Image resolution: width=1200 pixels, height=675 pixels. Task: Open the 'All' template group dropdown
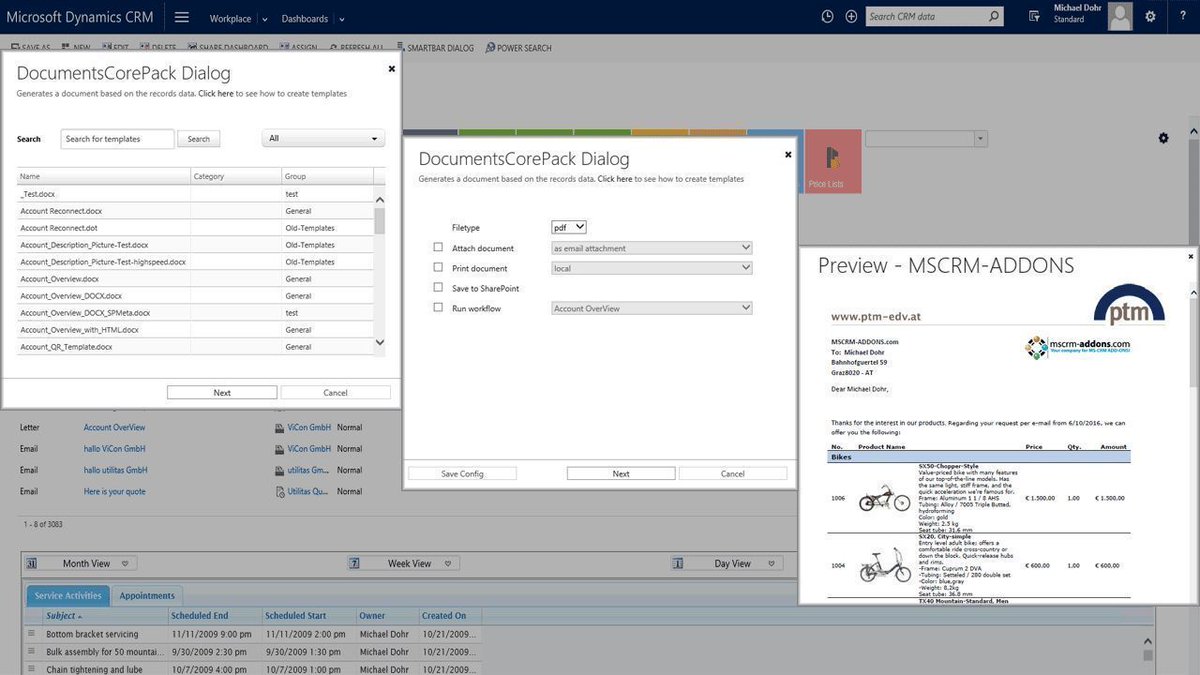323,139
